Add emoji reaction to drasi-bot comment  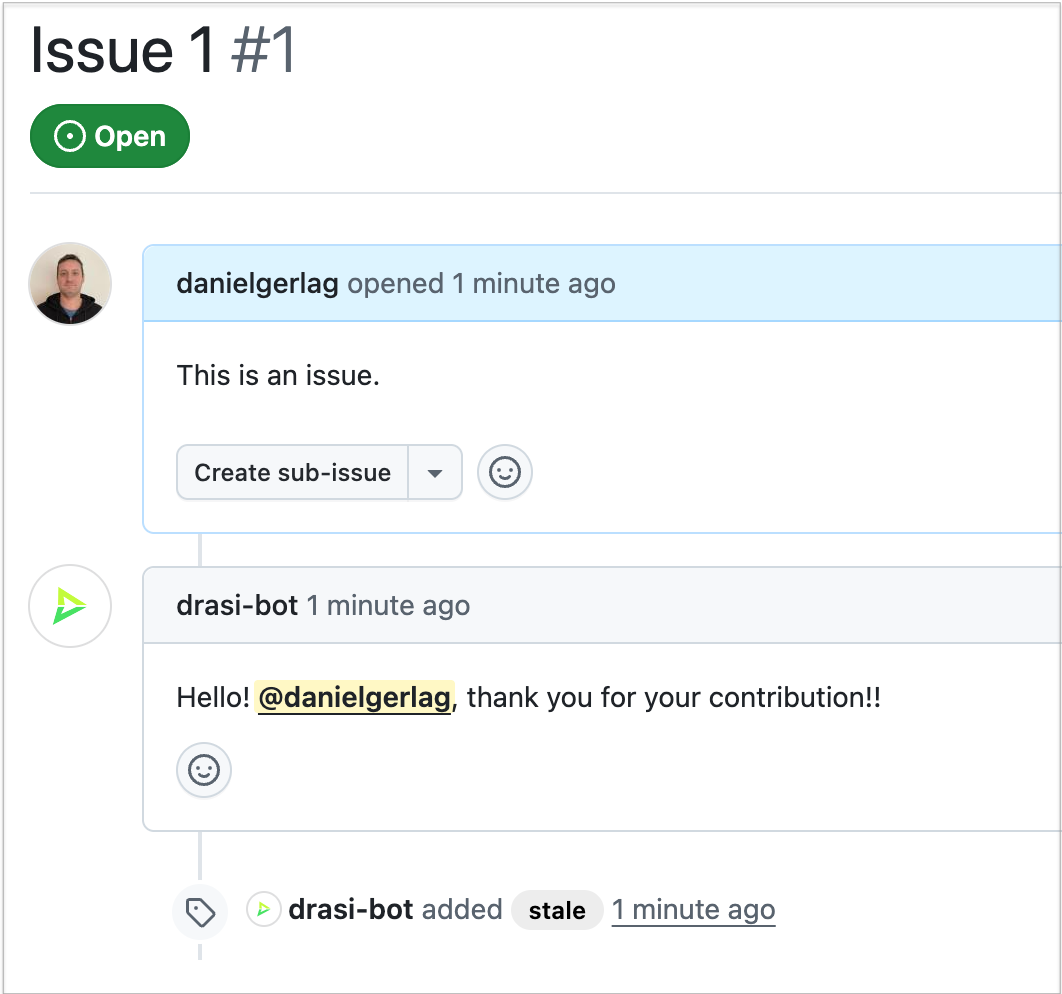(x=204, y=769)
